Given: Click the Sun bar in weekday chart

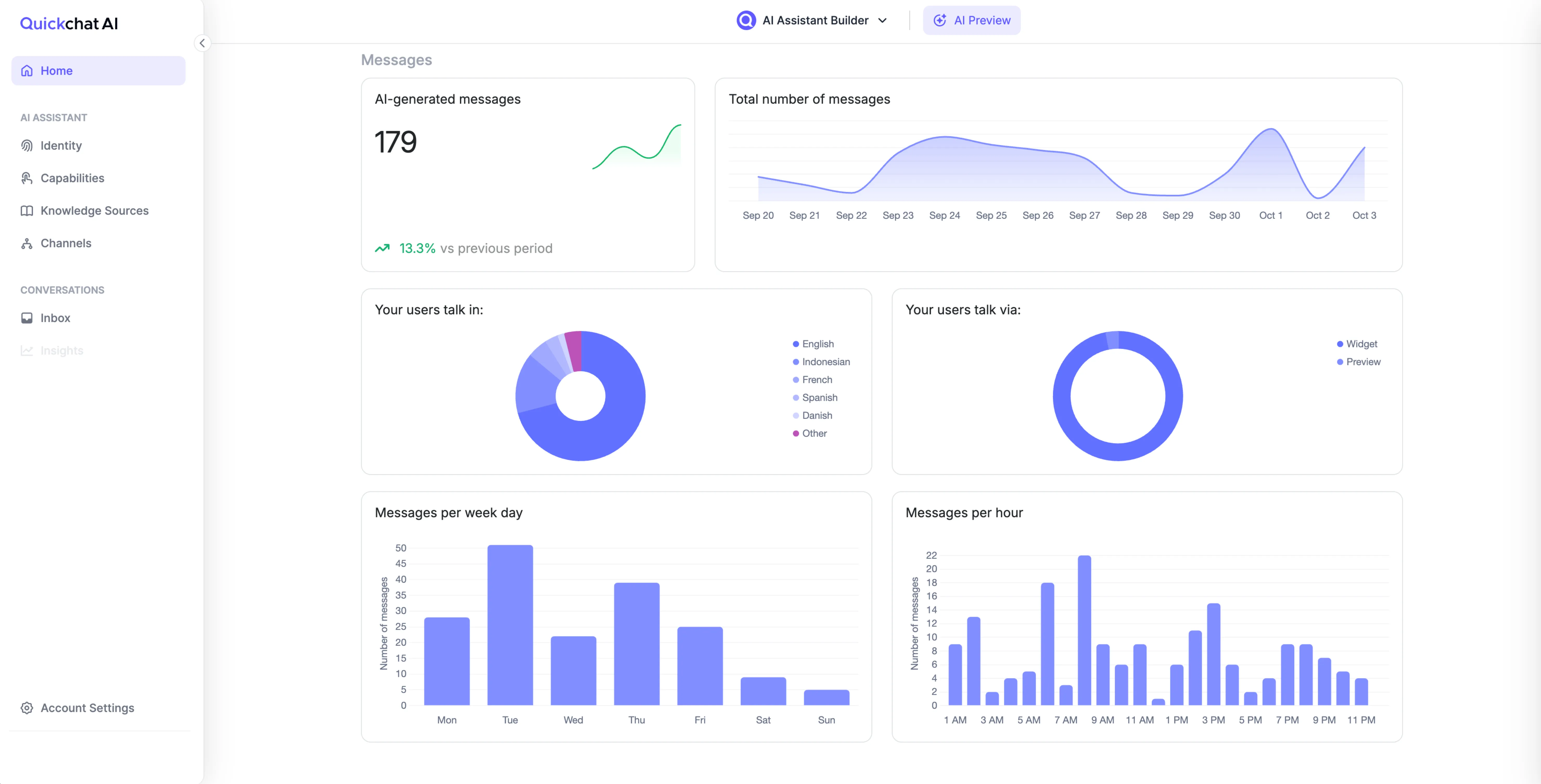Looking at the screenshot, I should pos(826,697).
